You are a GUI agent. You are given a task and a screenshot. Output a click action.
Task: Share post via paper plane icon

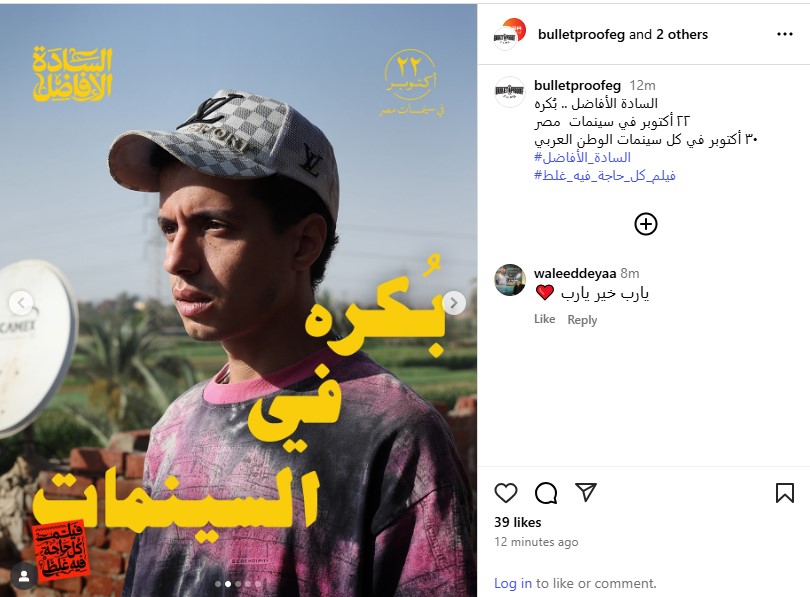[x=586, y=492]
